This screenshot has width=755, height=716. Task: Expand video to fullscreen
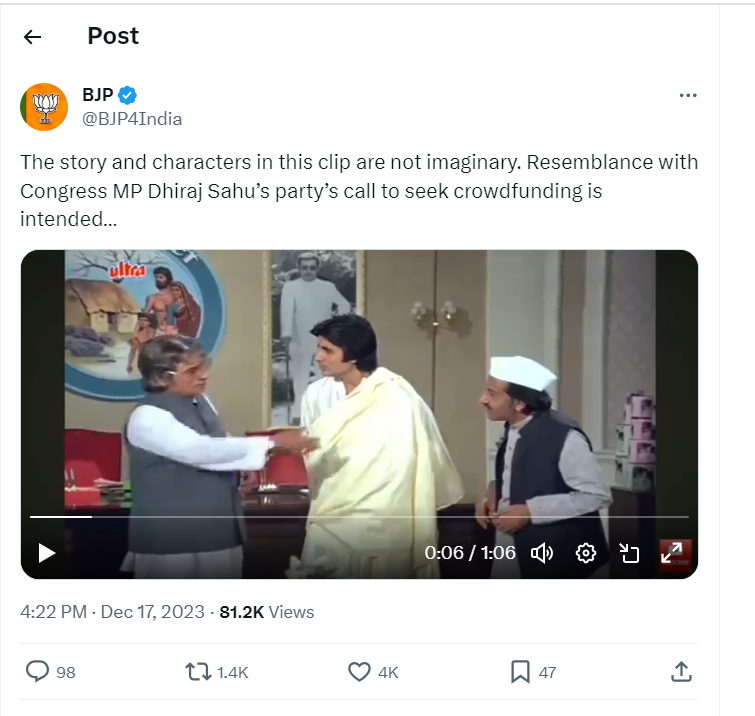(x=672, y=553)
